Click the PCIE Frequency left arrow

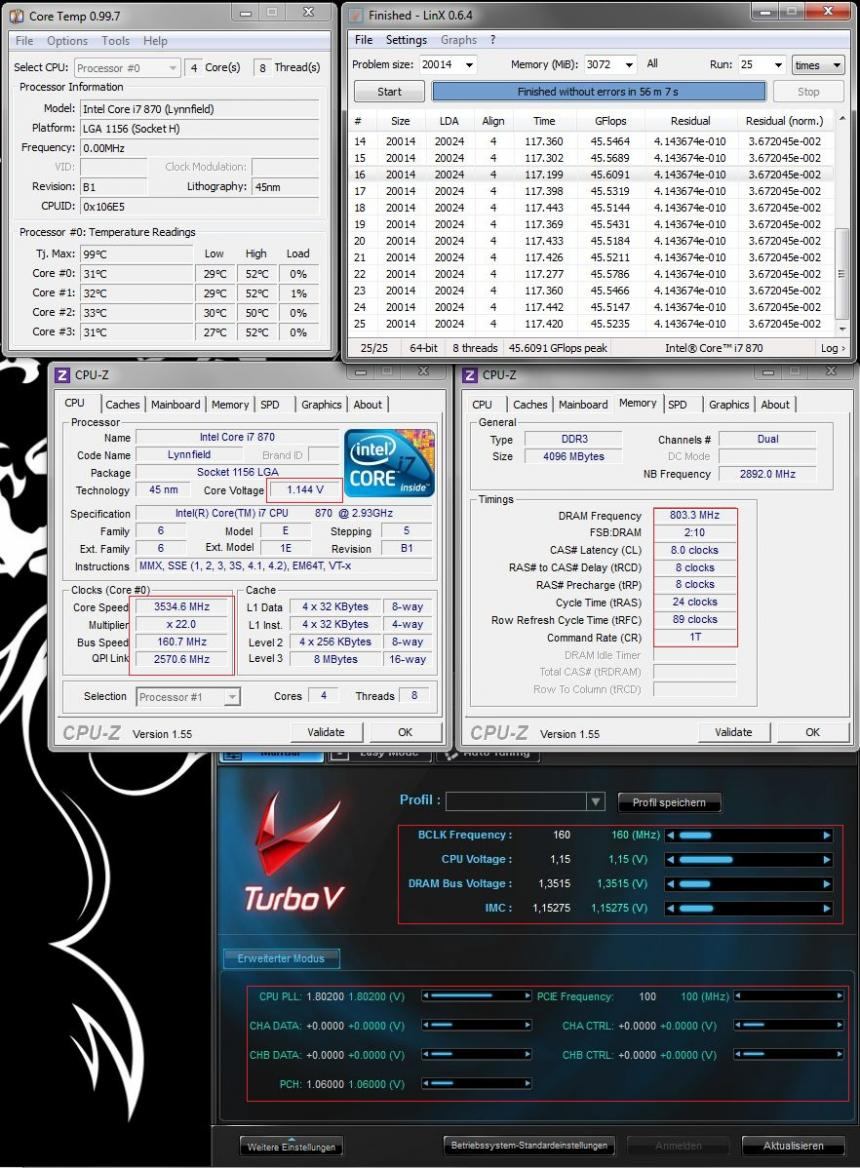[x=737, y=996]
